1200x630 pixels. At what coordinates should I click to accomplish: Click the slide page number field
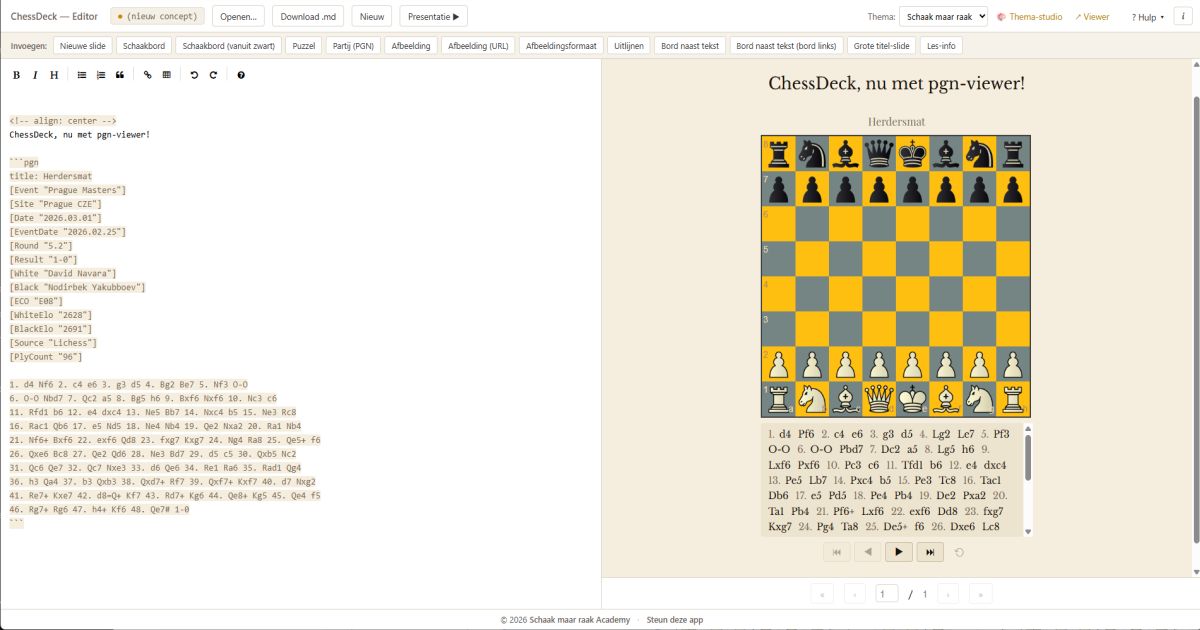coord(886,594)
